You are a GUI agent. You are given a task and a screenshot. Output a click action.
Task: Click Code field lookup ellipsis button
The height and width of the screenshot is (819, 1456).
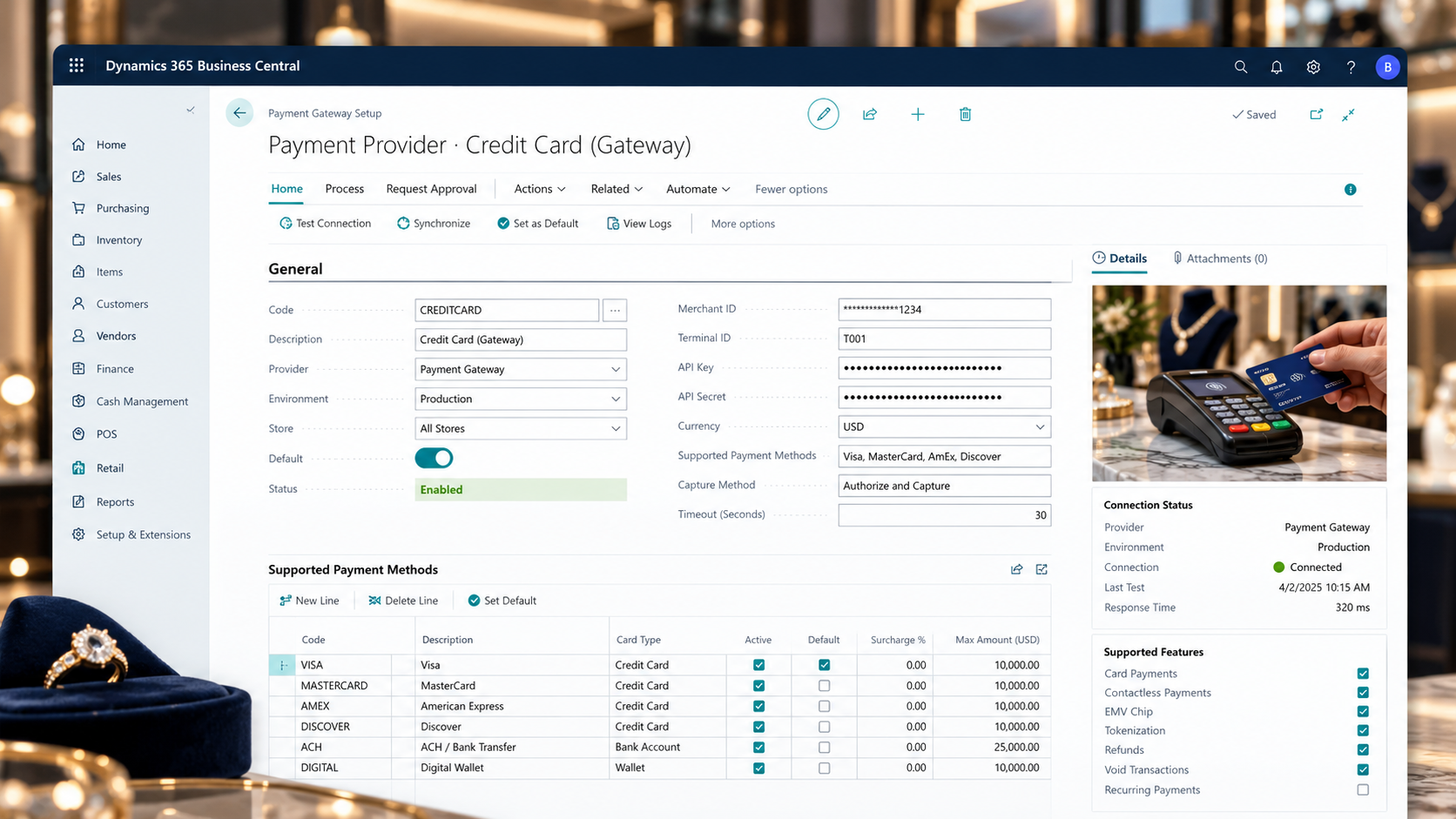pos(615,310)
